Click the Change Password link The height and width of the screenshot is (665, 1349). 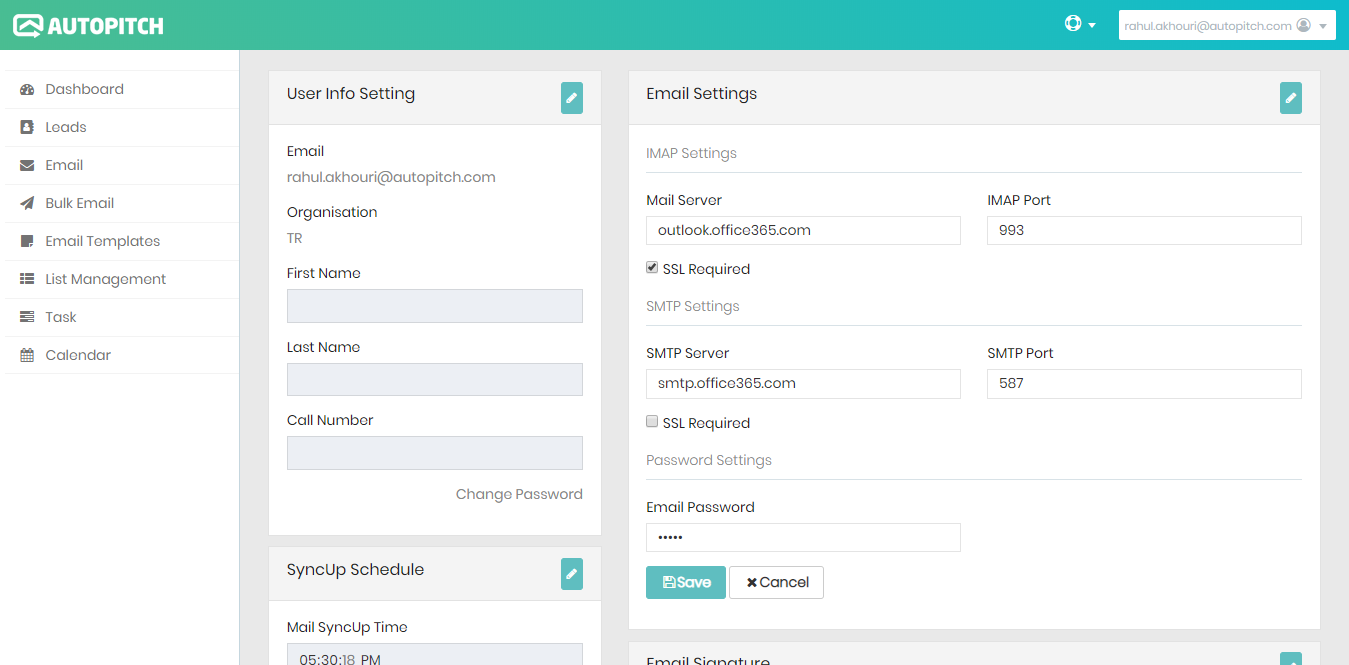click(x=519, y=494)
